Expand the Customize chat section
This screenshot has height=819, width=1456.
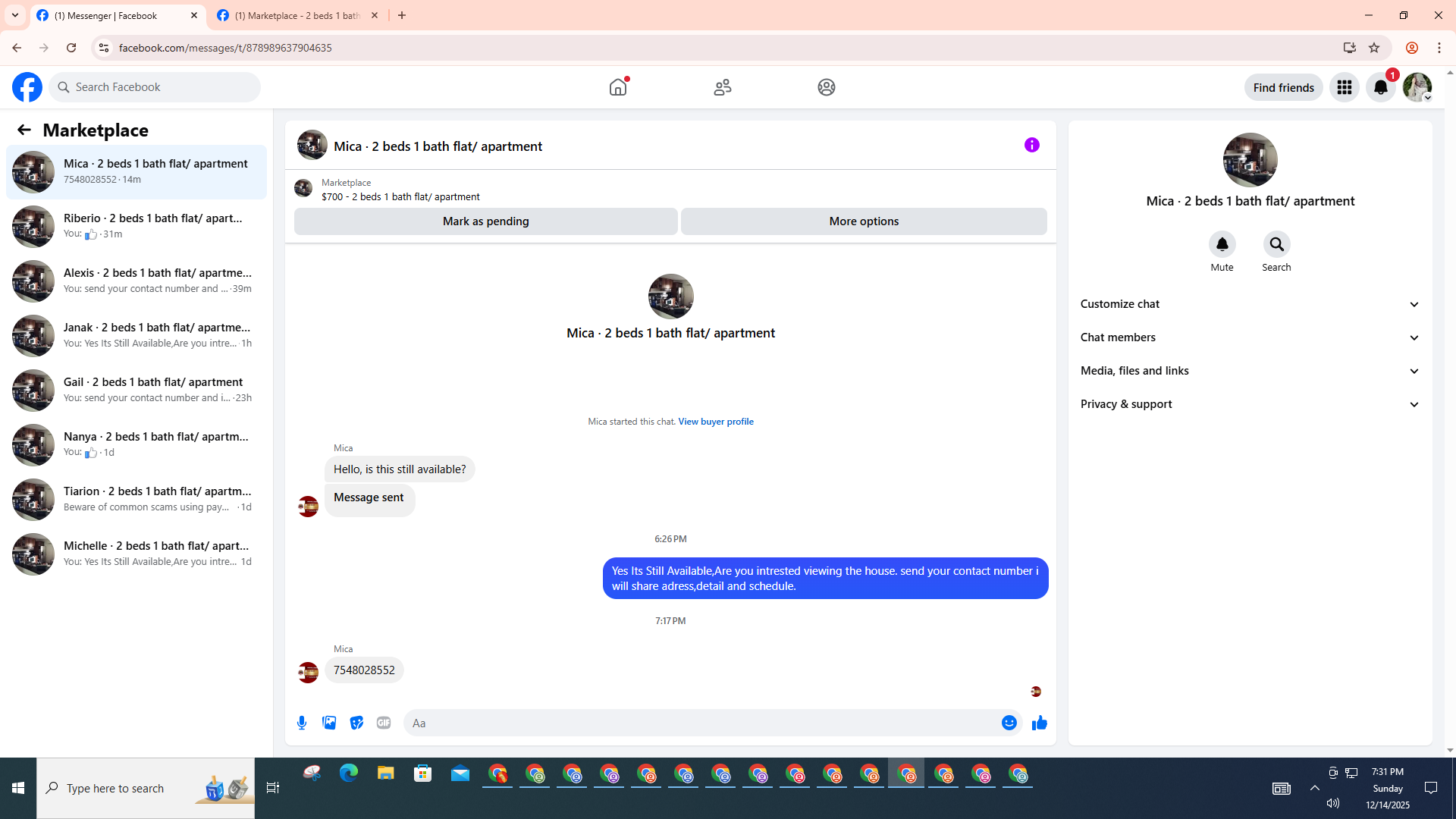[x=1250, y=304]
